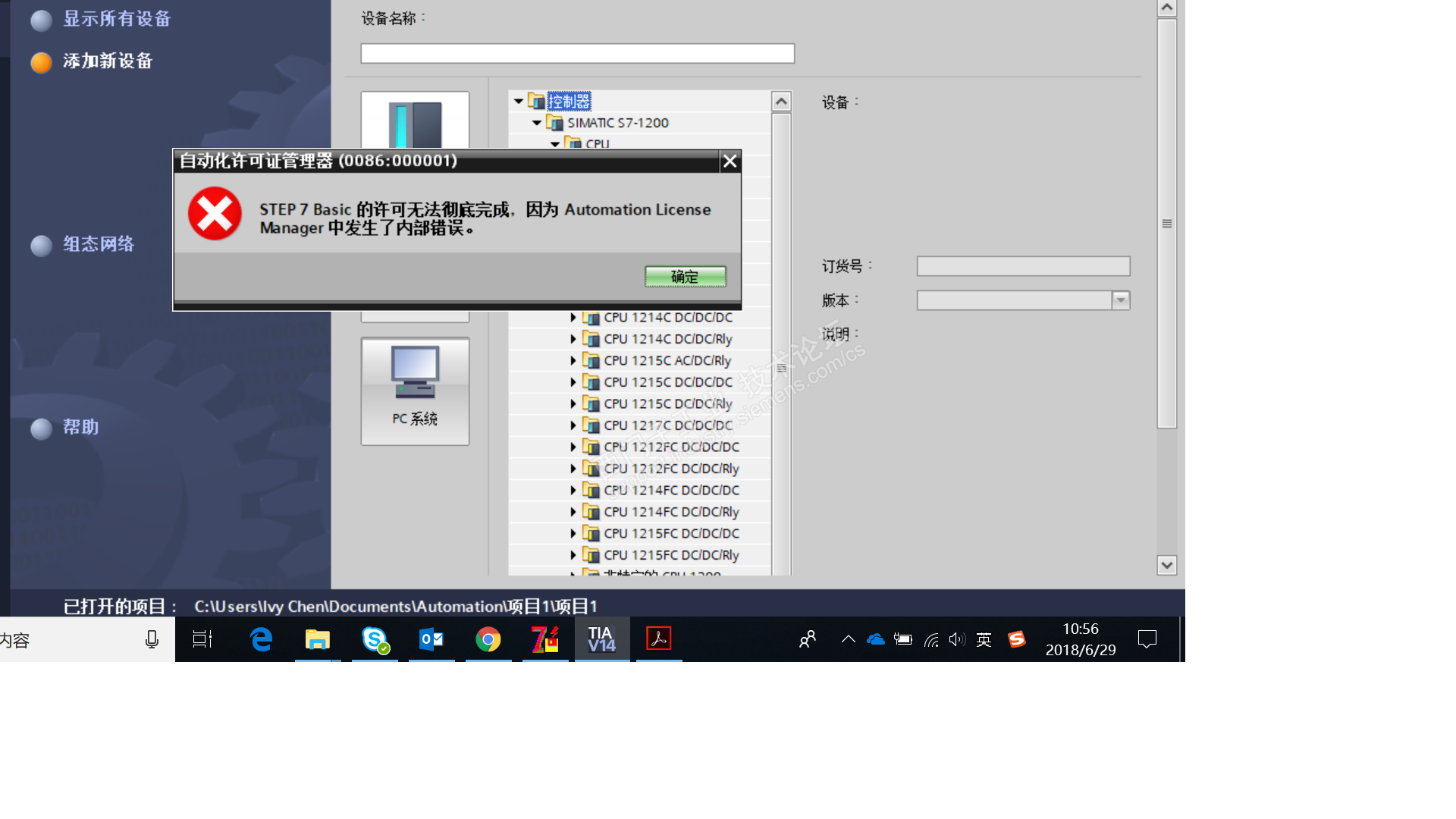Image resolution: width=1456 pixels, height=819 pixels.
Task: Select 显示所有设备 in the left menu
Action: tap(116, 19)
